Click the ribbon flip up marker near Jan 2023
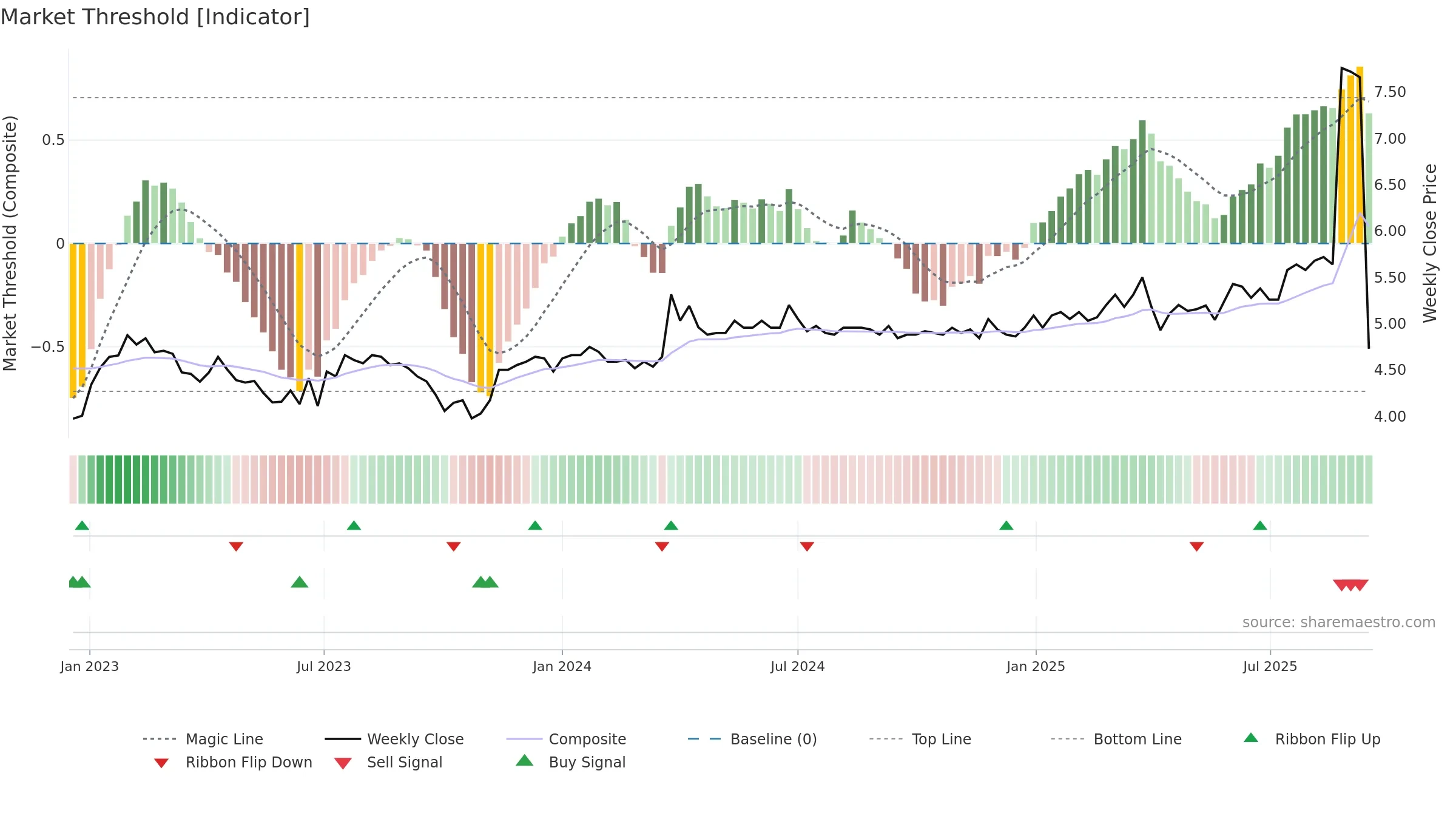 pos(82,525)
